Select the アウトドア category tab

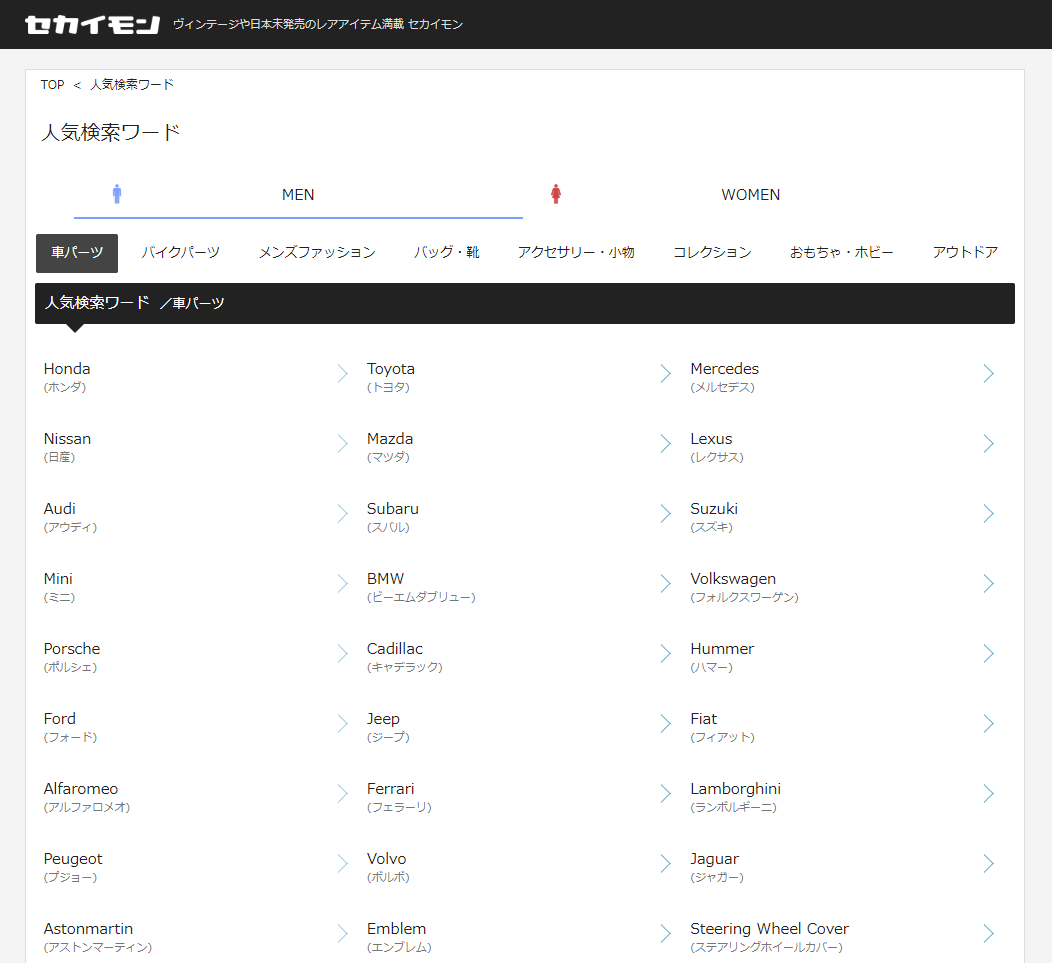(x=965, y=253)
